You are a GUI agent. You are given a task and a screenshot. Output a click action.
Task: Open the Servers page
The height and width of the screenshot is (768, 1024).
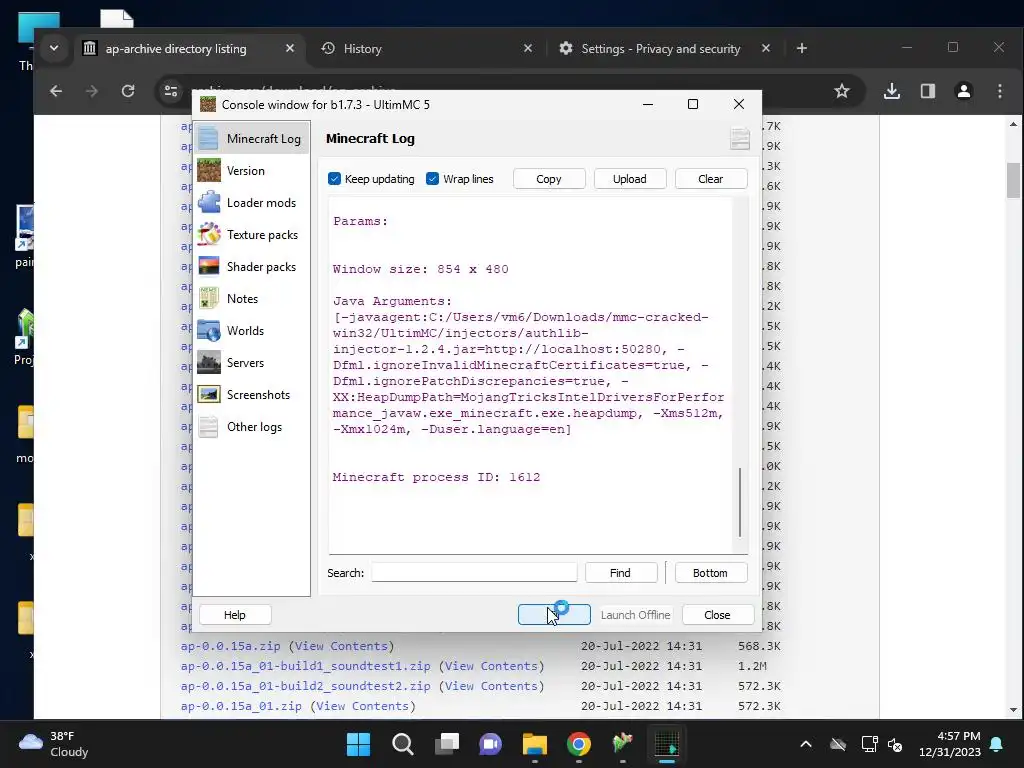pyautogui.click(x=252, y=362)
